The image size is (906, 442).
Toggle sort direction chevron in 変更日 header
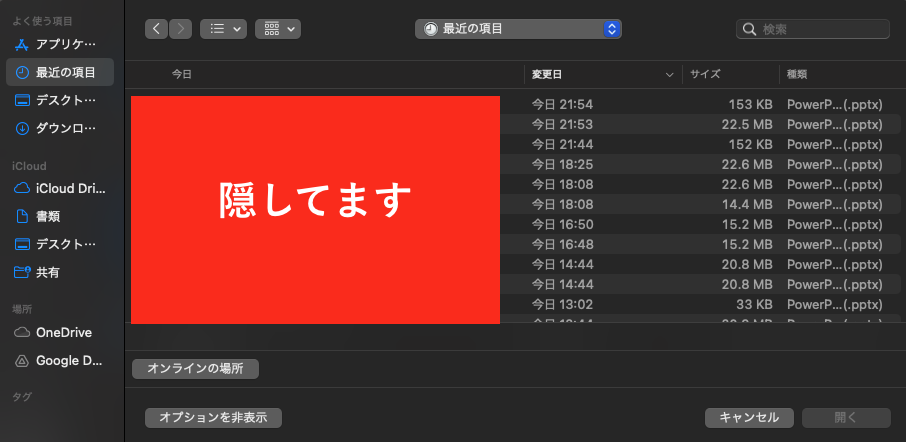tap(670, 75)
